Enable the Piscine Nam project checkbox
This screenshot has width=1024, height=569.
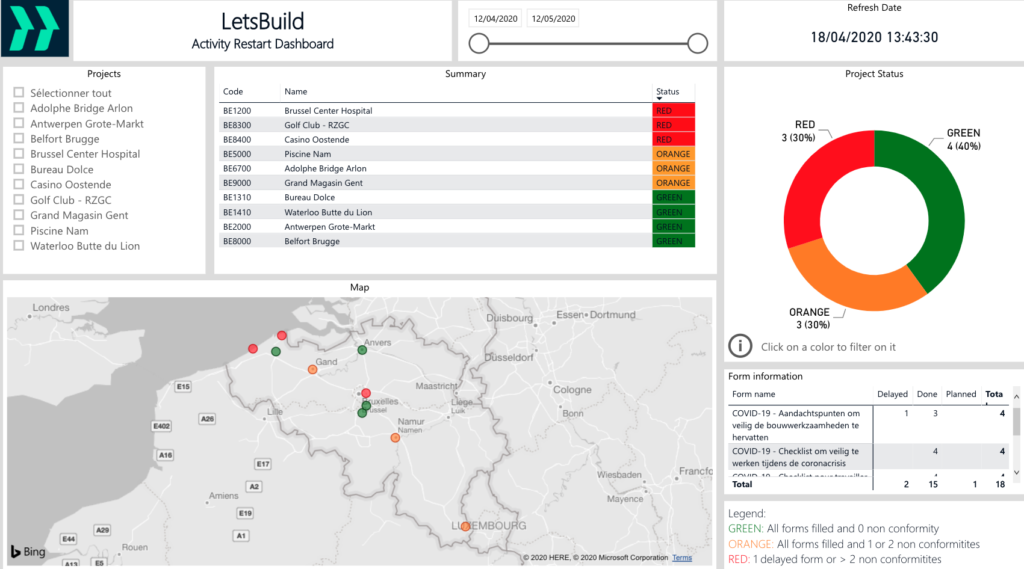(19, 230)
